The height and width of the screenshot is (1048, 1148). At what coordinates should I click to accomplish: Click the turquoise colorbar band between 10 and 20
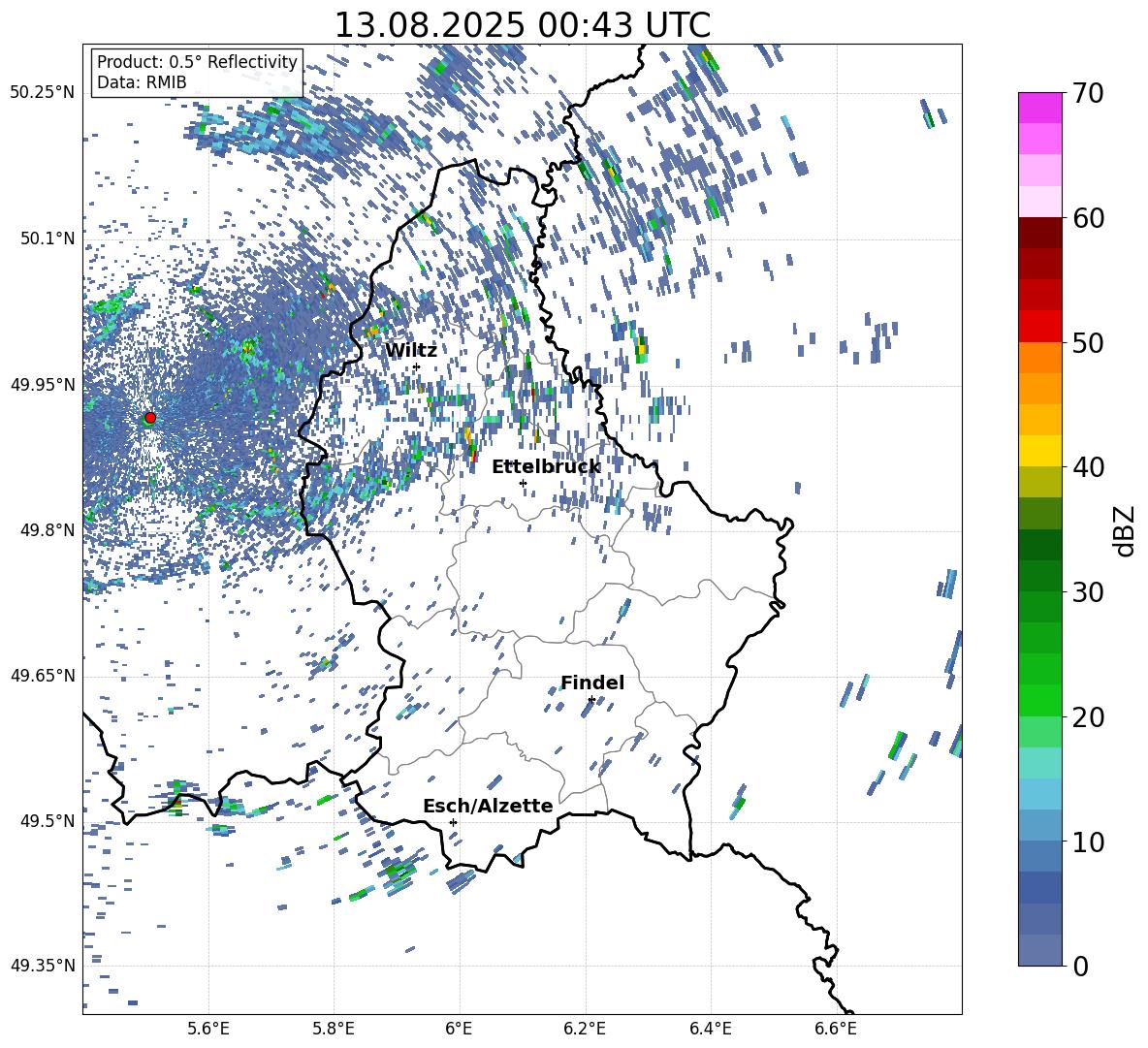point(1039,763)
